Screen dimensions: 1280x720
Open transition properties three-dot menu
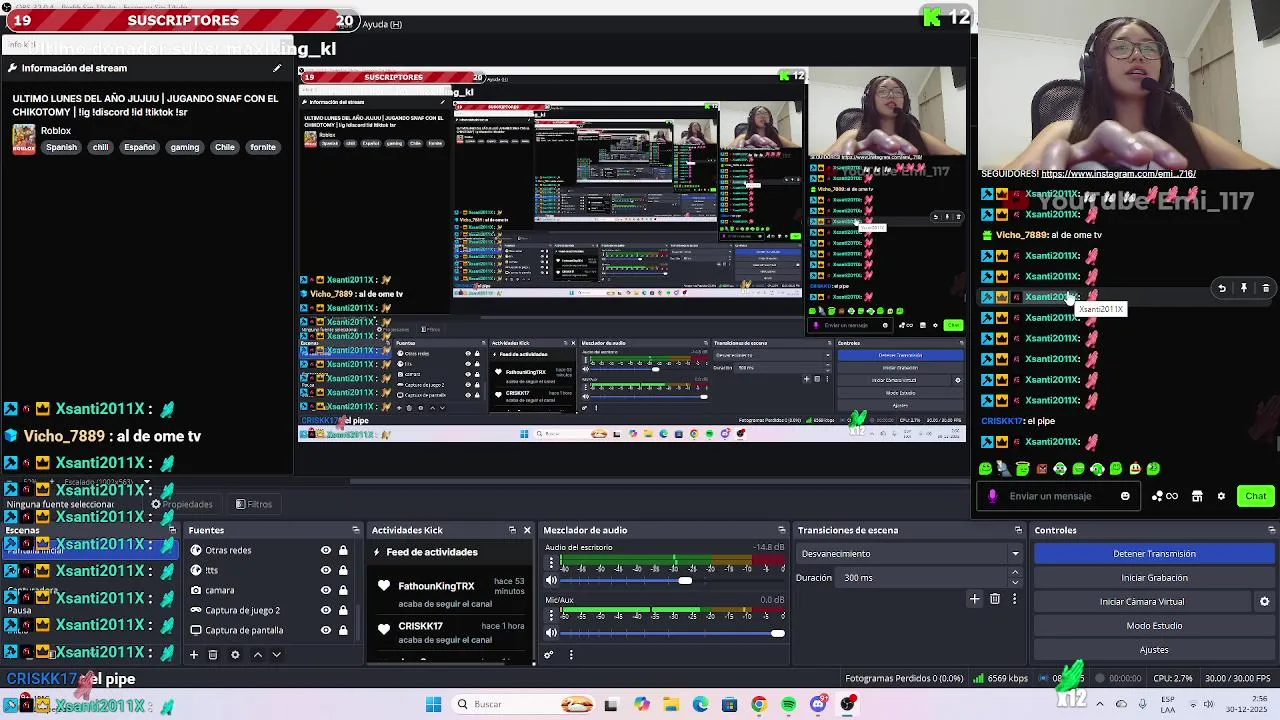[1014, 599]
